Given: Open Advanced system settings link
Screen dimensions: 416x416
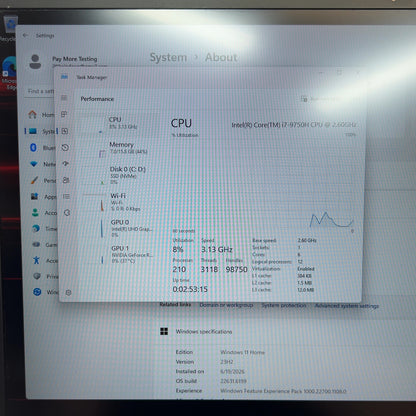Looking at the screenshot, I should click(x=347, y=306).
